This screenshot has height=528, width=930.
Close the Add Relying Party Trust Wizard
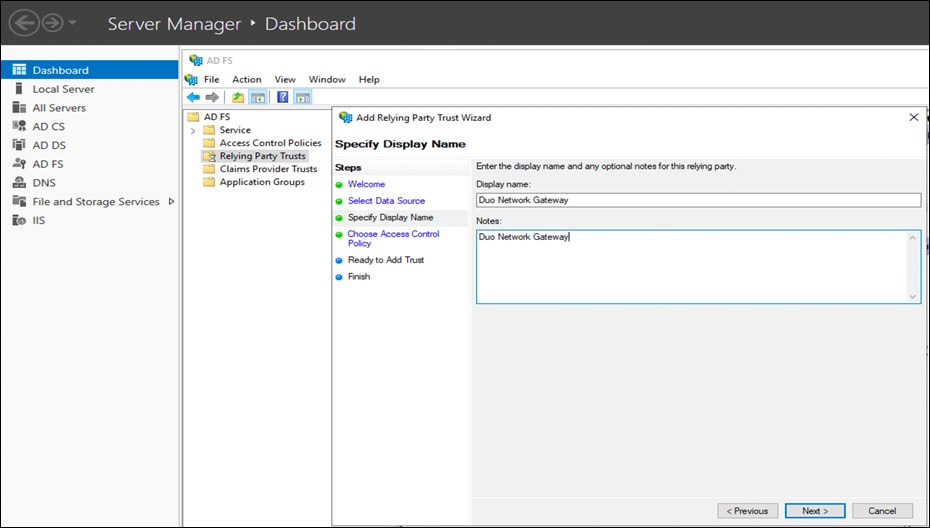913,117
